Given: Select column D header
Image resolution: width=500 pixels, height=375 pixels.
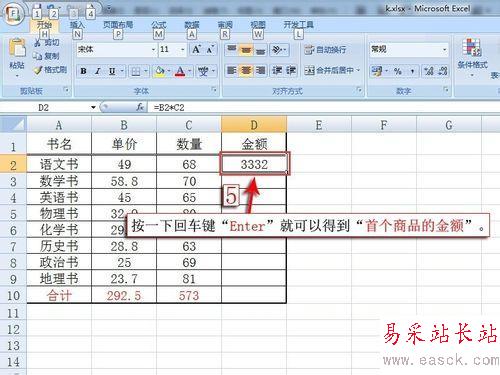Looking at the screenshot, I should (x=254, y=125).
